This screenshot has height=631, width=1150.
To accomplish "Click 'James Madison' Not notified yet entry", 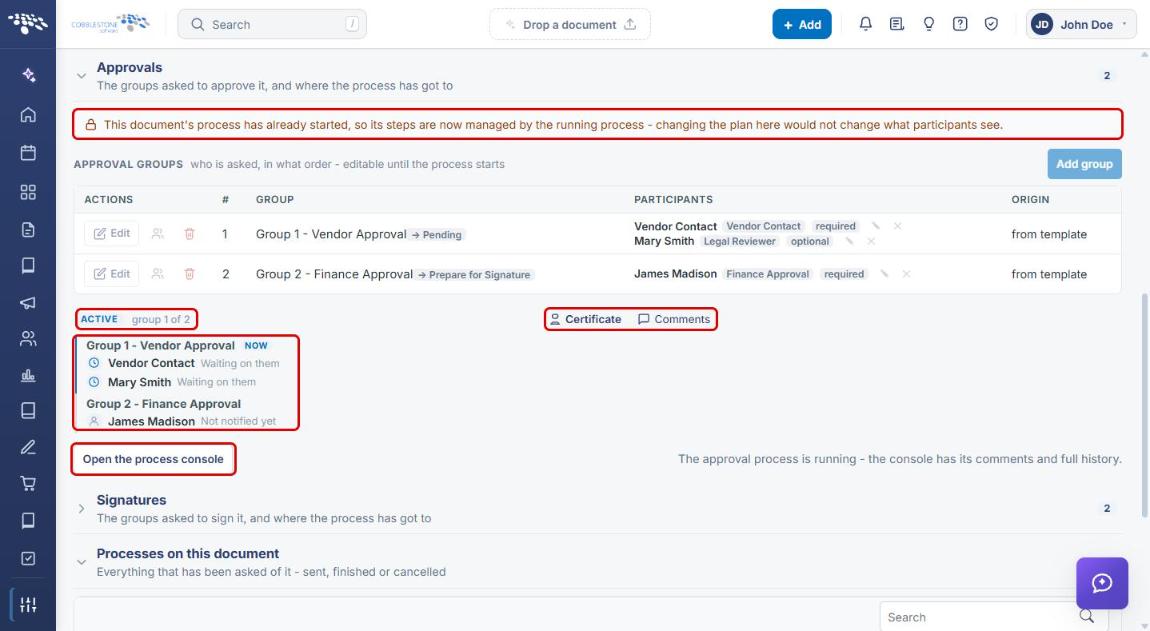I will pos(182,421).
